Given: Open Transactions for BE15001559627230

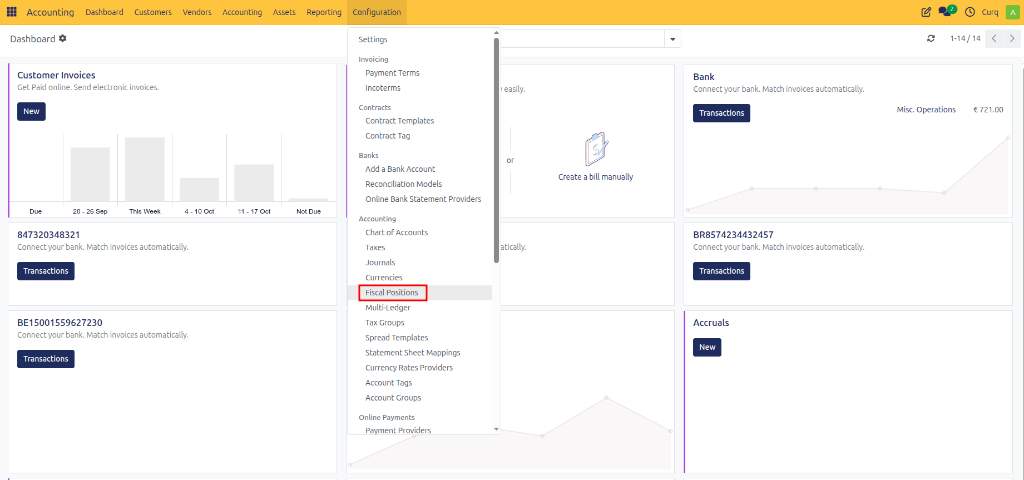Looking at the screenshot, I should [46, 359].
